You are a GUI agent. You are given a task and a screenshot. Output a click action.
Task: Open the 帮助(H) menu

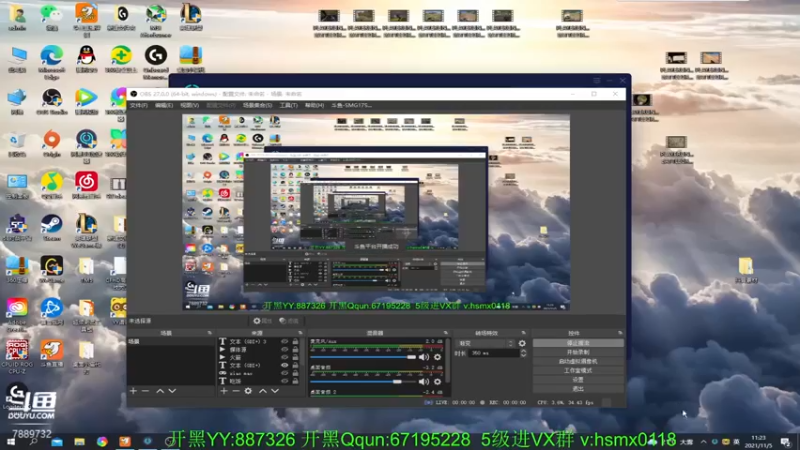(314, 106)
